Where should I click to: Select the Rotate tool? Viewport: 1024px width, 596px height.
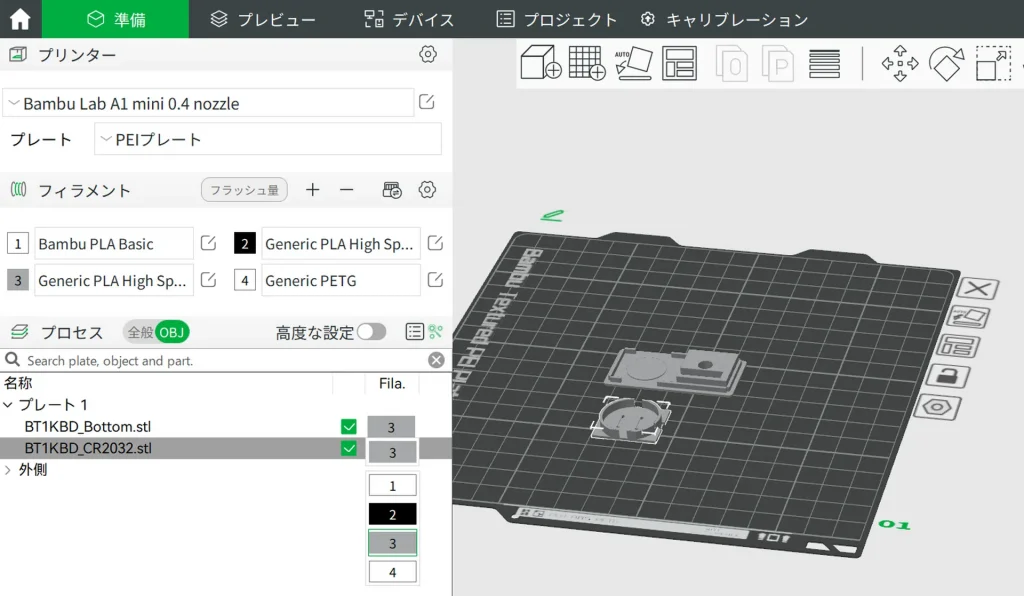(x=946, y=63)
